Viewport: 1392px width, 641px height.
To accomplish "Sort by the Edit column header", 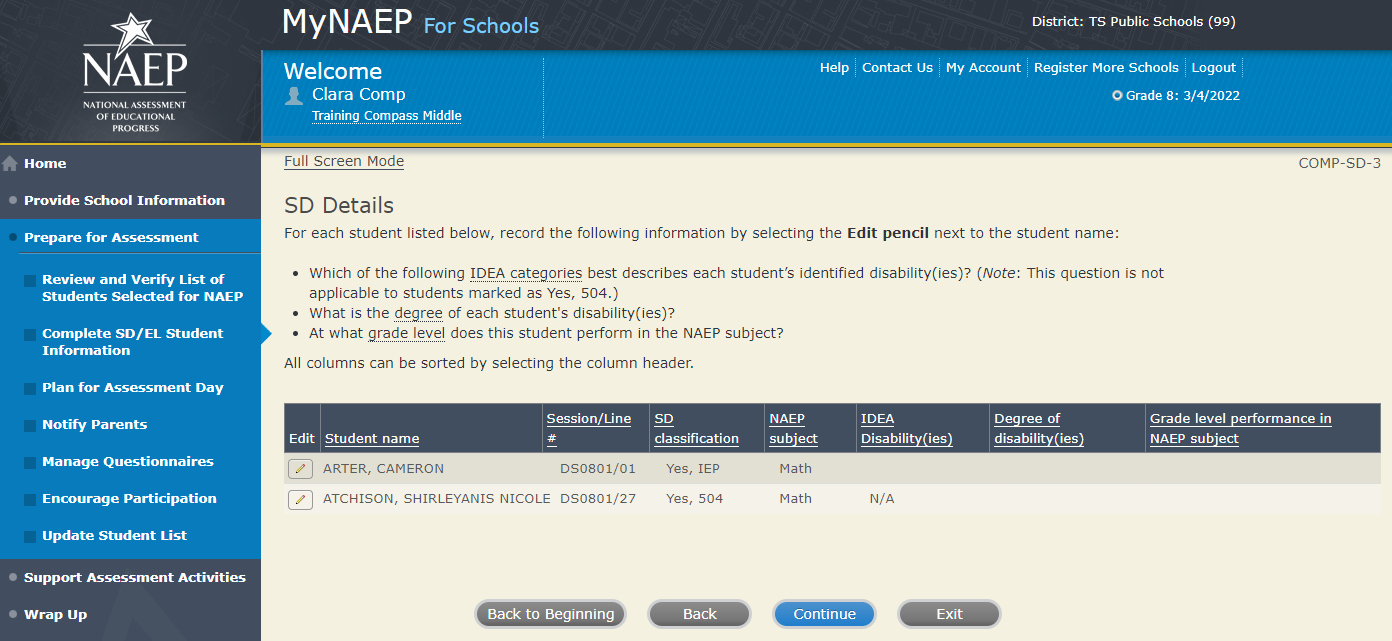I will 301,439.
